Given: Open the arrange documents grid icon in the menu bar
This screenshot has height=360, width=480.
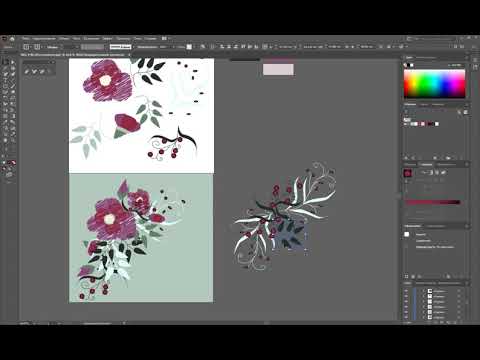Looking at the screenshot, I should point(164,39).
